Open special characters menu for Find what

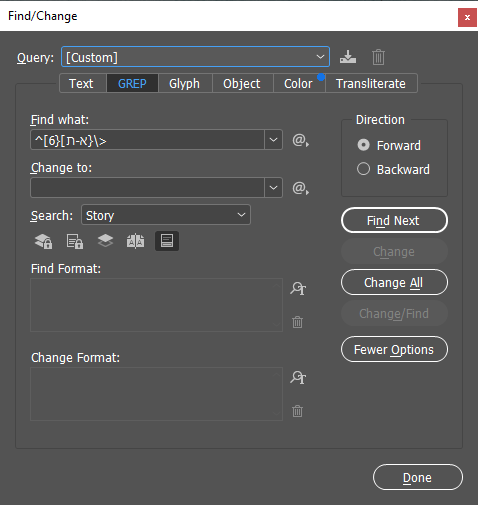(x=300, y=140)
